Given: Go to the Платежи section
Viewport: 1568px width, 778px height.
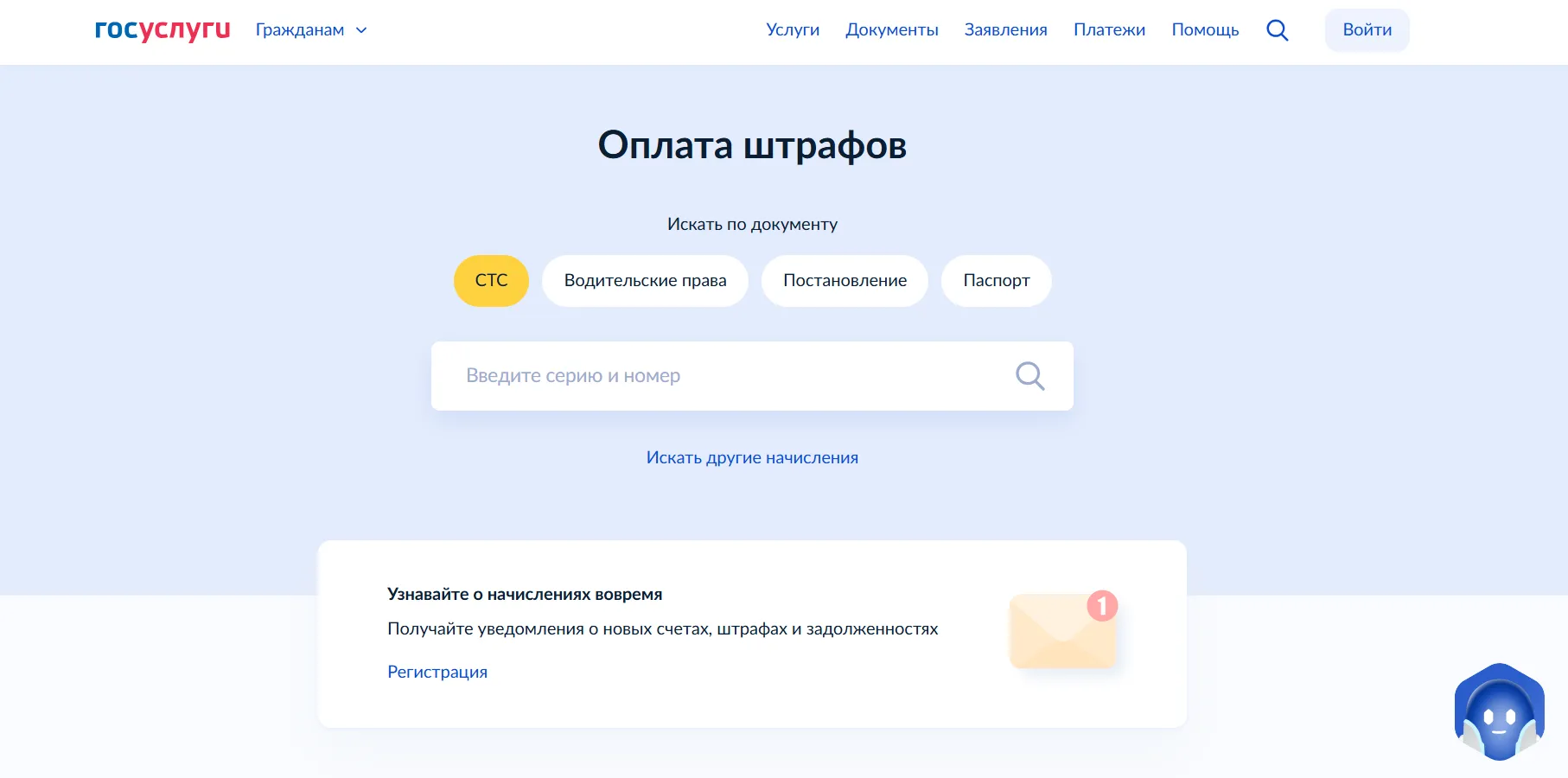Looking at the screenshot, I should 1109,29.
